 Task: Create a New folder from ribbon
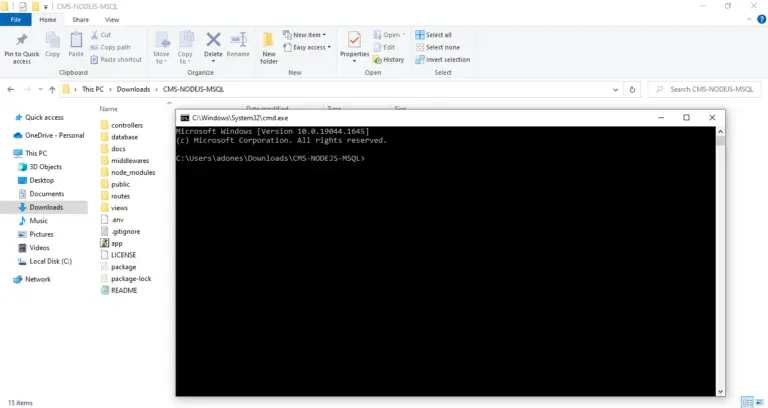click(x=268, y=48)
